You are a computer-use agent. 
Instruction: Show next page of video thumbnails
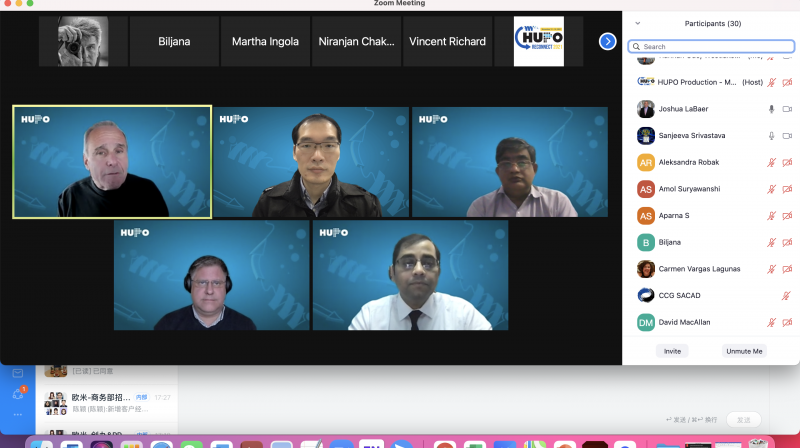pyautogui.click(x=607, y=41)
